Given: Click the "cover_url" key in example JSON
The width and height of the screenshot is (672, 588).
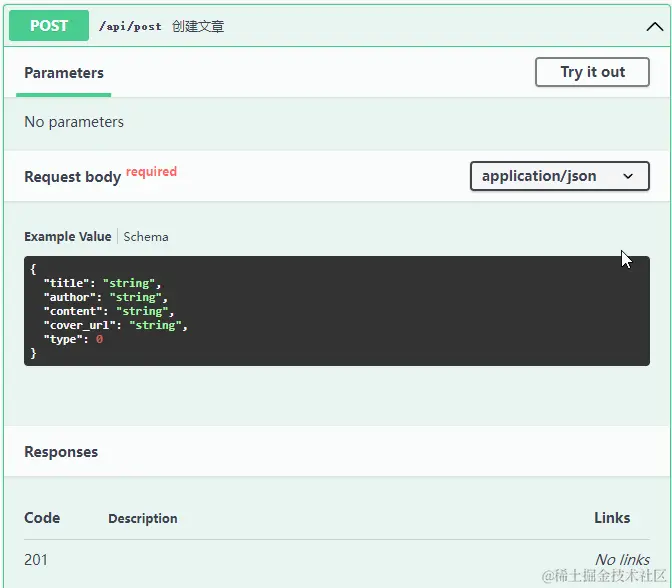Looking at the screenshot, I should 82,325.
